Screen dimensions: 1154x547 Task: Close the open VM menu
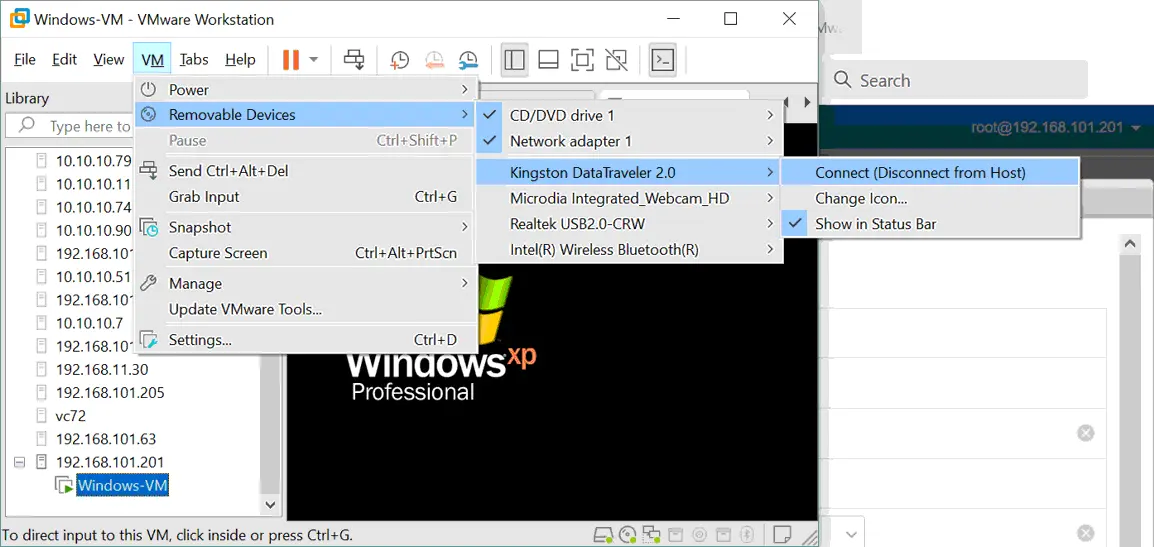click(152, 60)
